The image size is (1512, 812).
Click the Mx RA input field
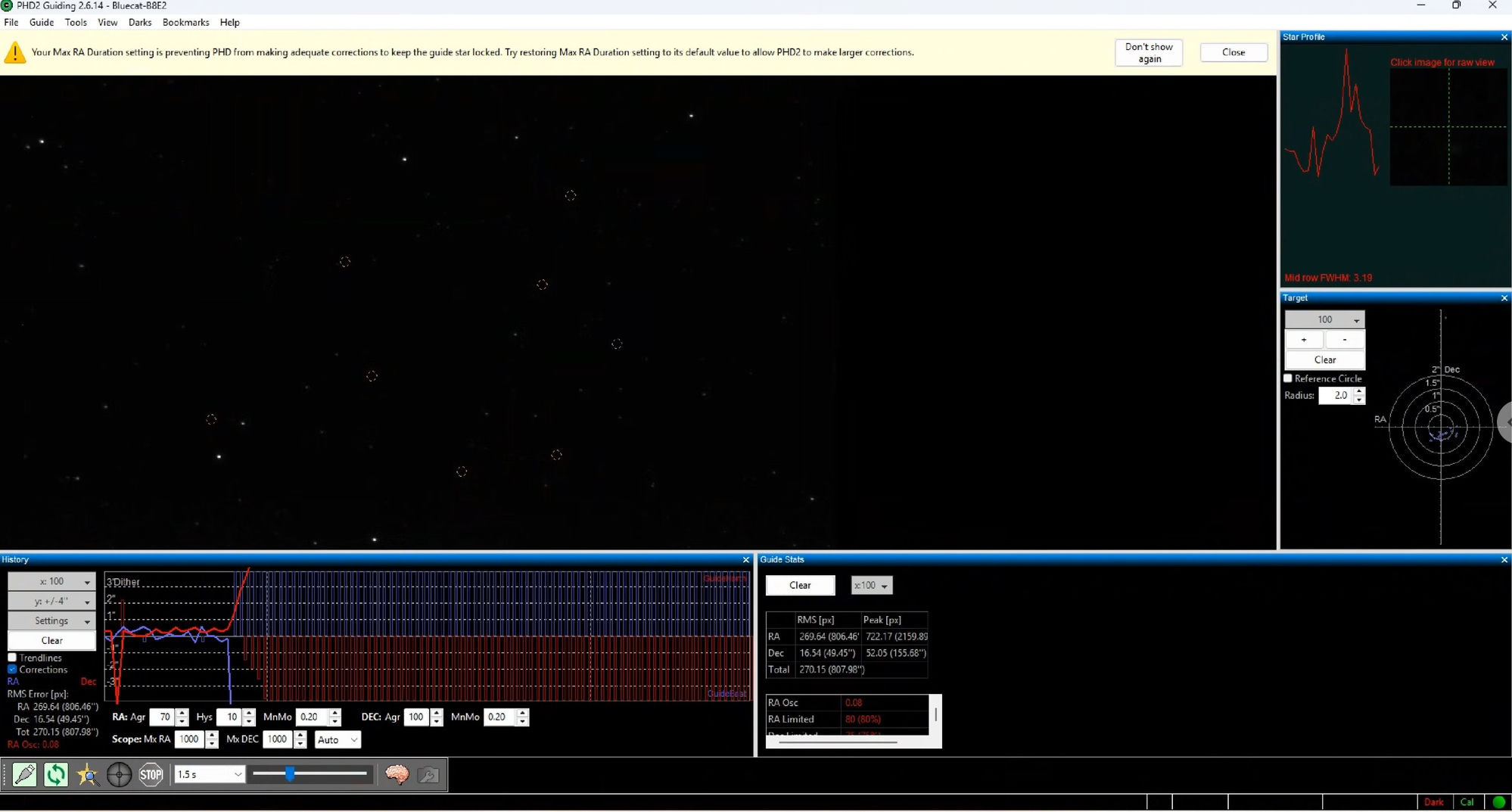coord(189,739)
